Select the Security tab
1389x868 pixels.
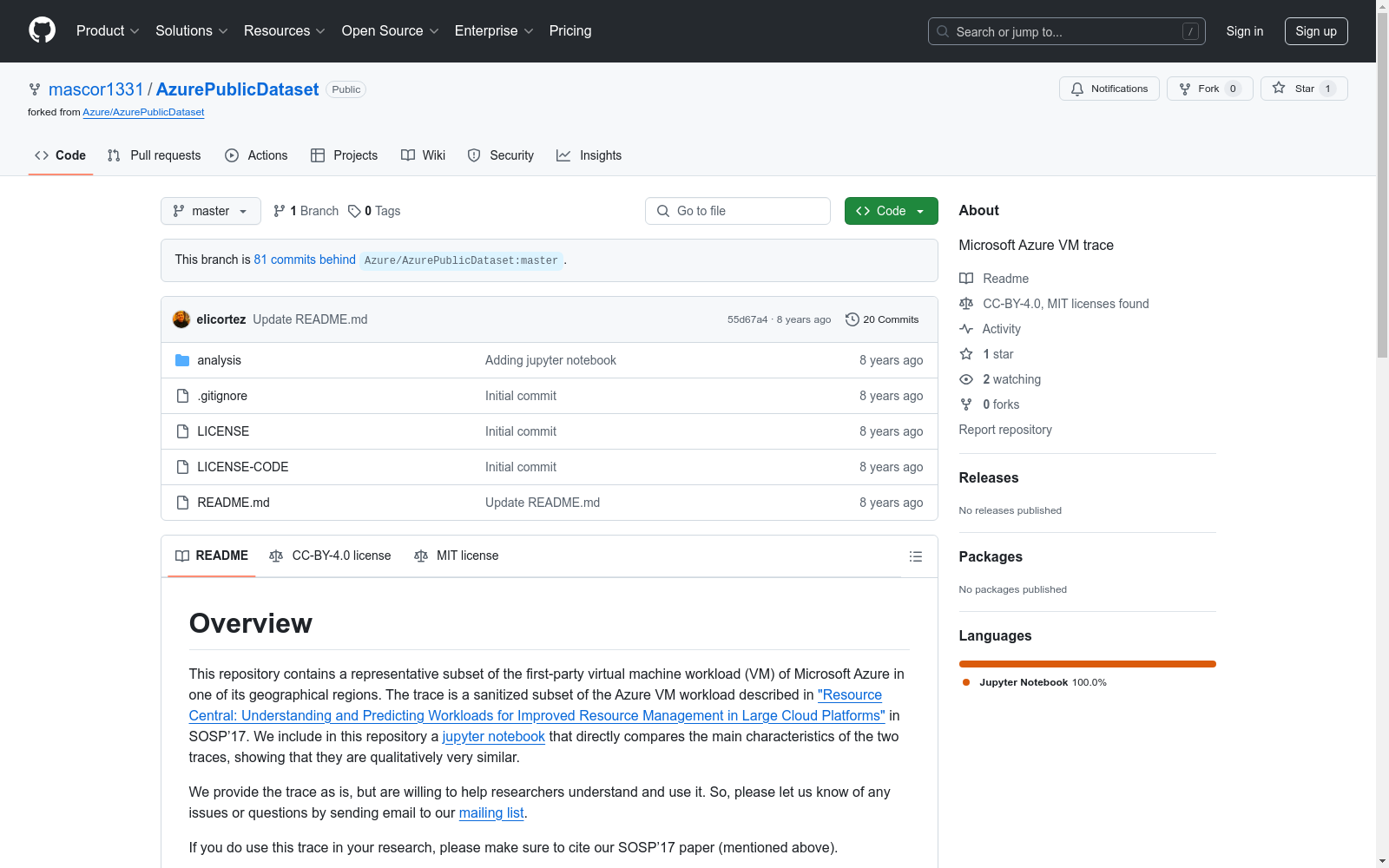coord(501,155)
